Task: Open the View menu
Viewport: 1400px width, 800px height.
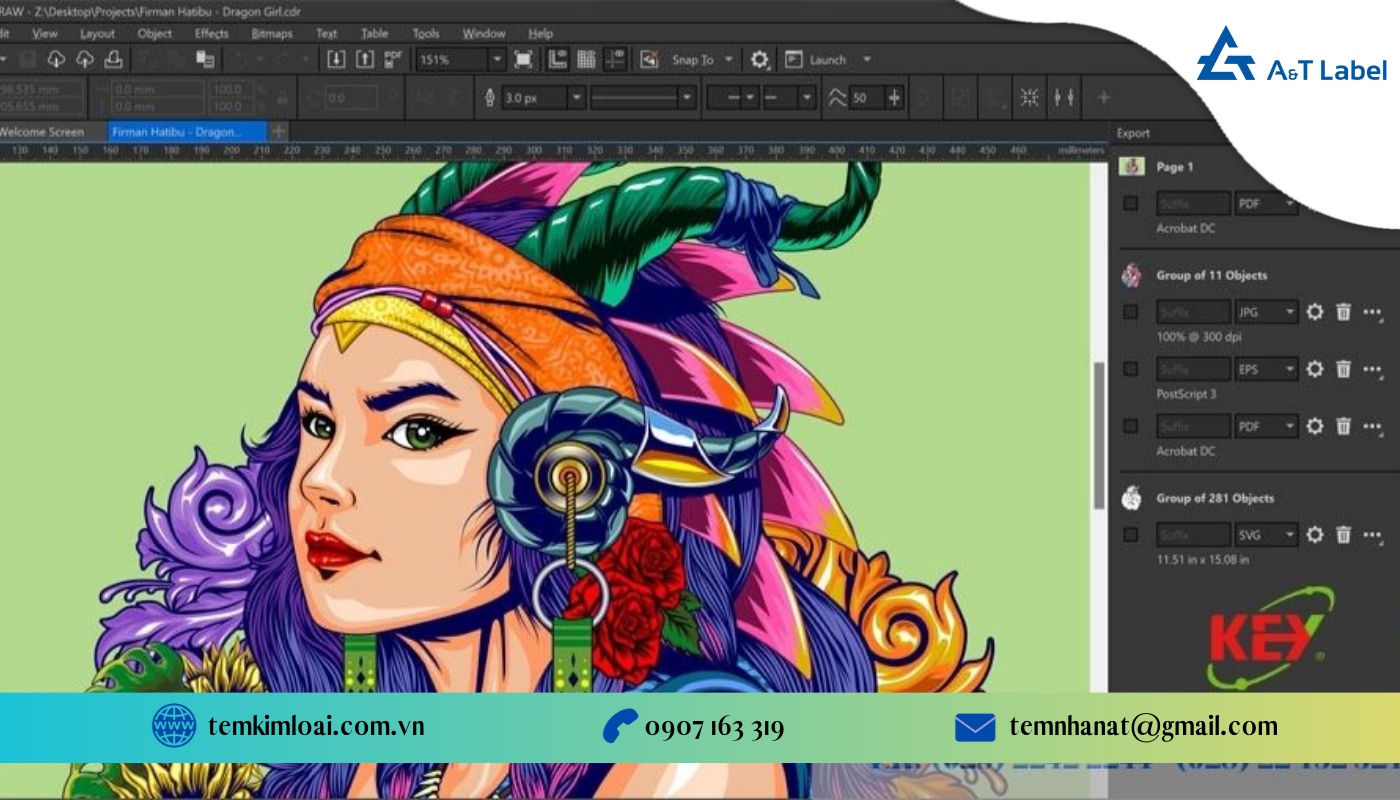Action: point(44,33)
